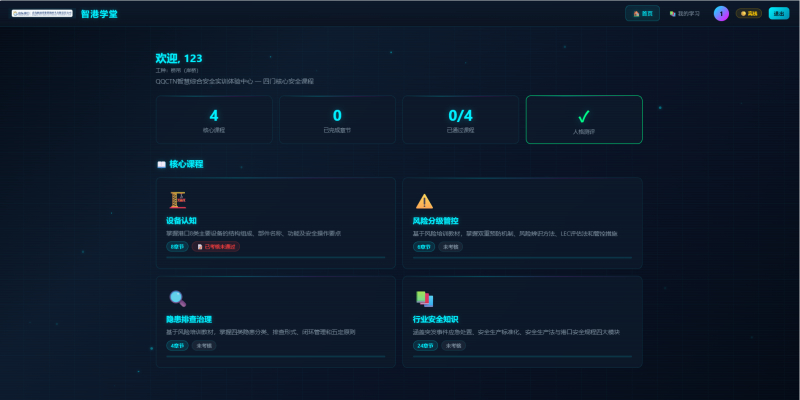800x400 pixels.
Task: Click the 24章节 tag on 行业安全知识 card
Action: [x=425, y=345]
